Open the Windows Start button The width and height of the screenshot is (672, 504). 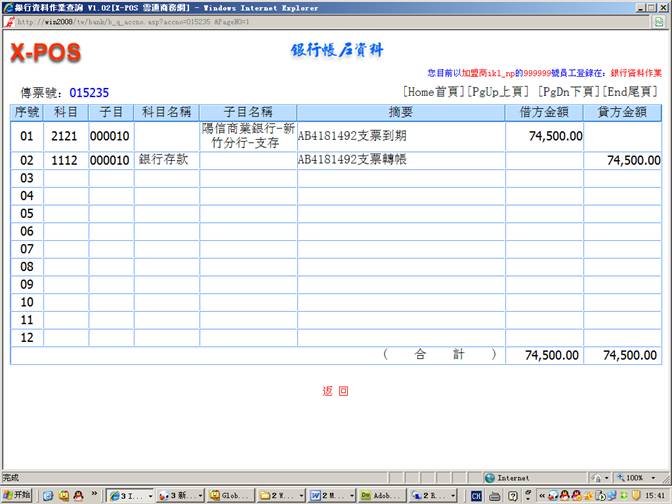click(x=17, y=495)
